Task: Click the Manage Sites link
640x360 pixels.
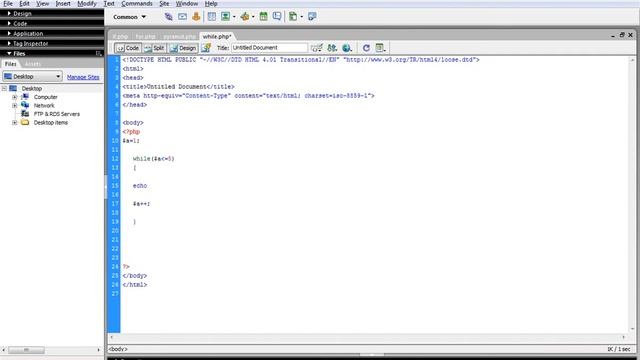Action: 83,77
